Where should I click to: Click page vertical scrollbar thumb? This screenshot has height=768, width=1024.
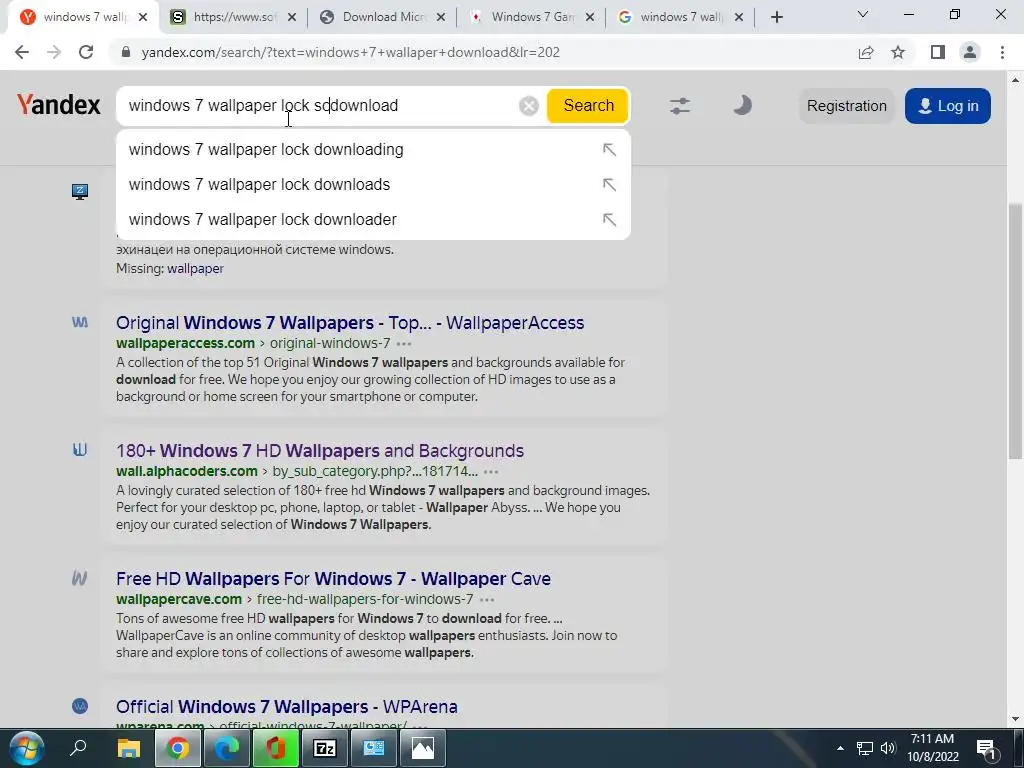1015,331
